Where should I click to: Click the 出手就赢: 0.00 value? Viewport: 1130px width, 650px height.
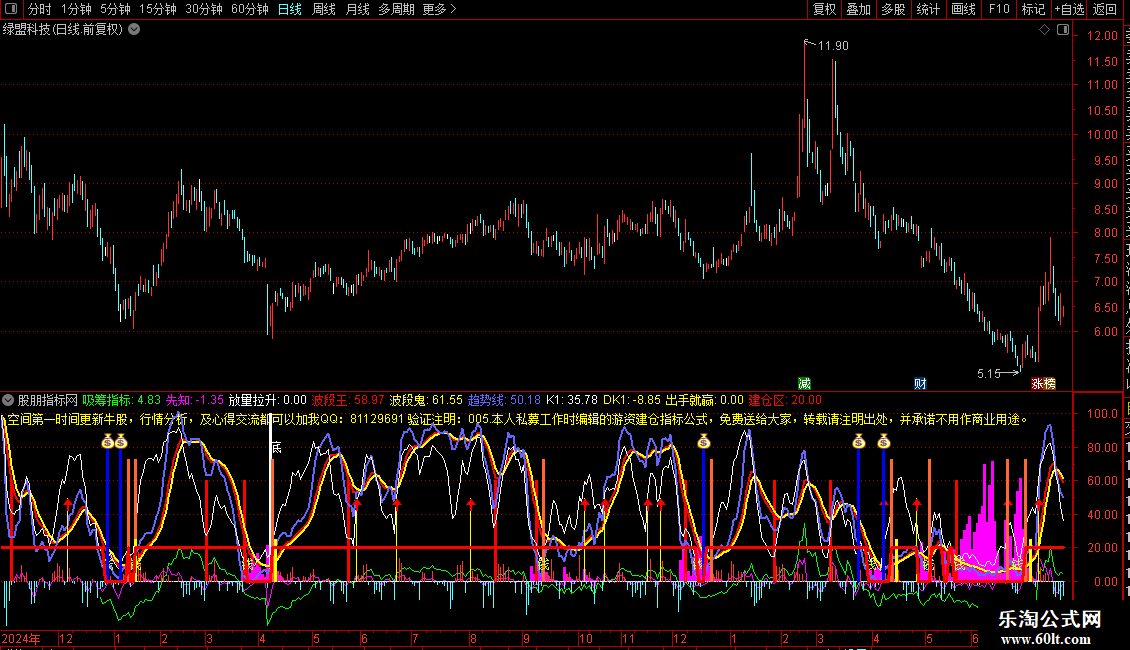pyautogui.click(x=704, y=400)
